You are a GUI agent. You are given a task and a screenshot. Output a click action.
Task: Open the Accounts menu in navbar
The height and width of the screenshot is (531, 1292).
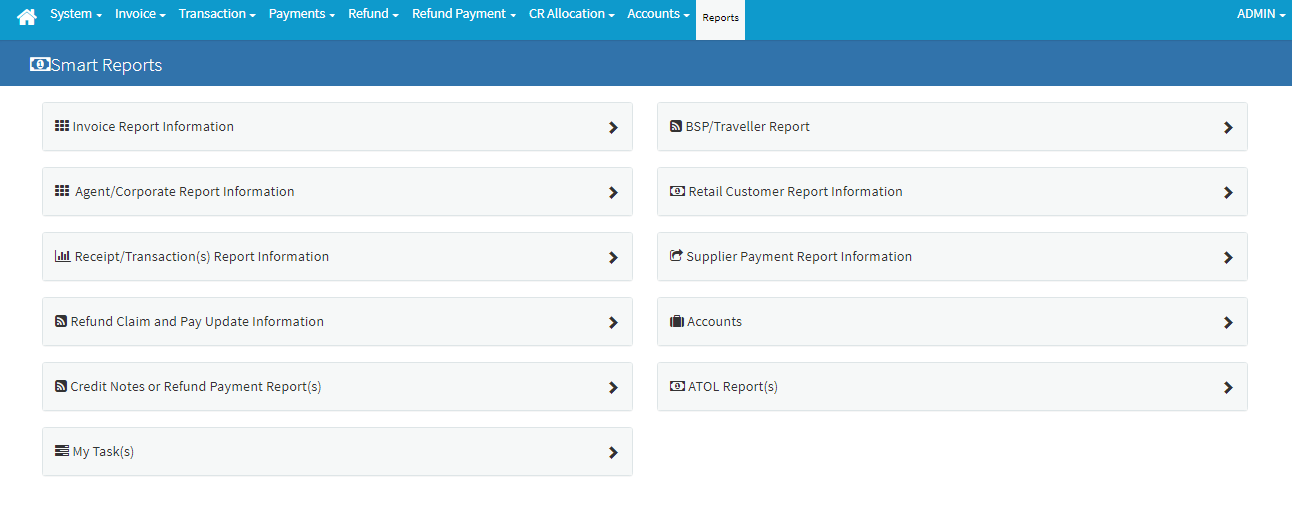659,14
